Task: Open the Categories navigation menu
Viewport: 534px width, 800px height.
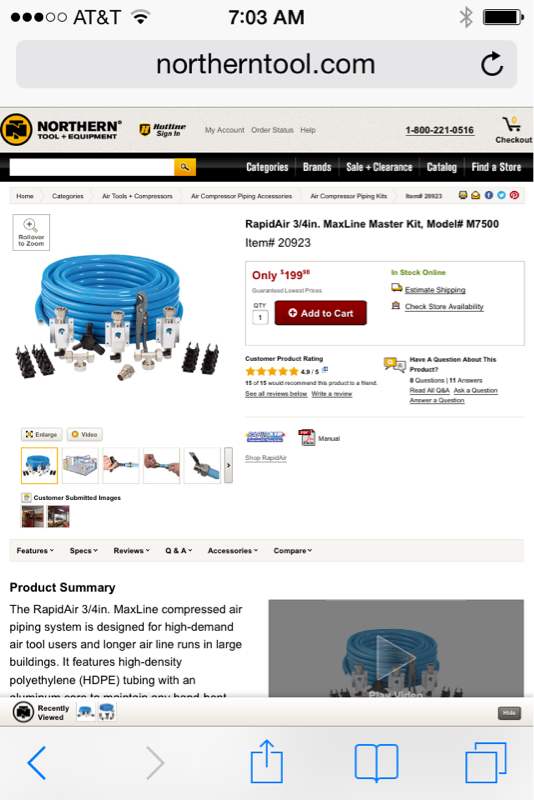Action: [x=267, y=167]
